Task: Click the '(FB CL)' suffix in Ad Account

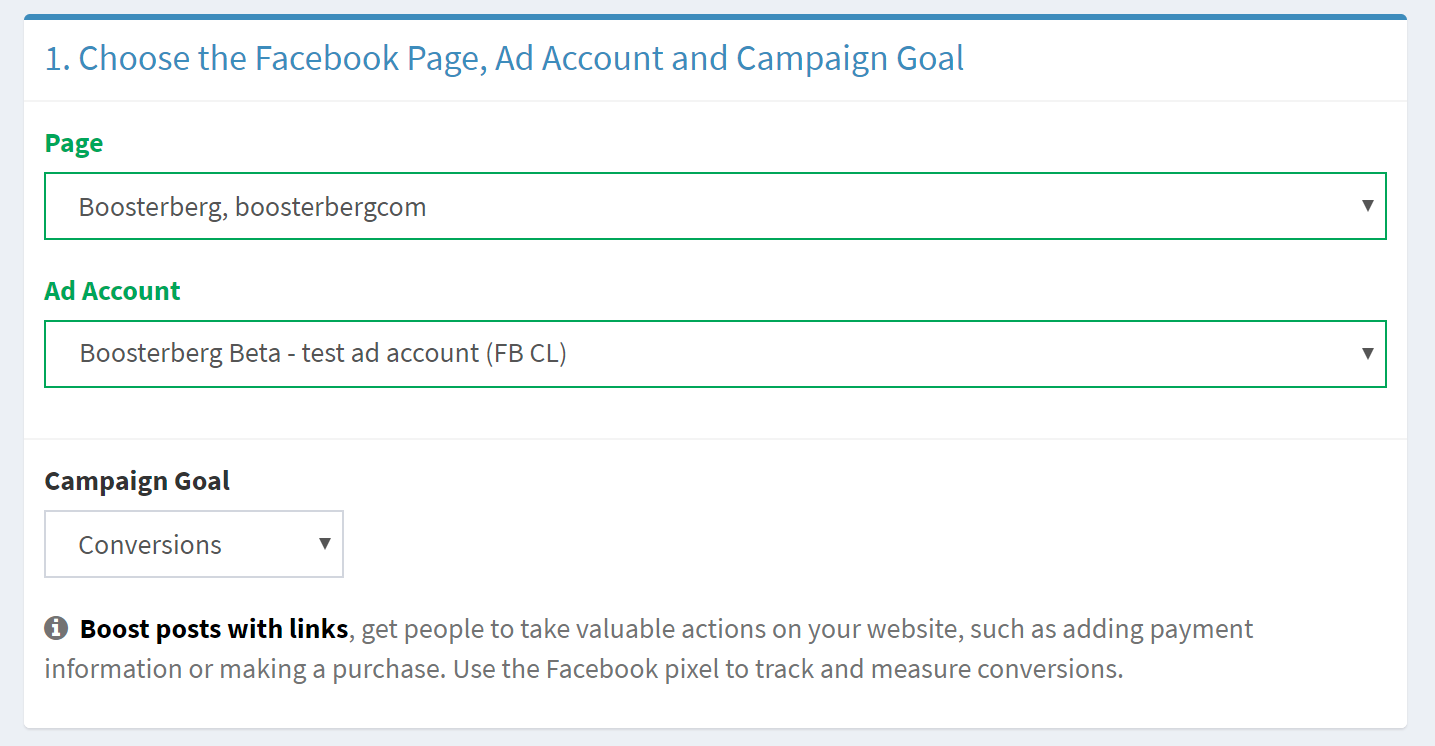Action: pyautogui.click(x=525, y=354)
